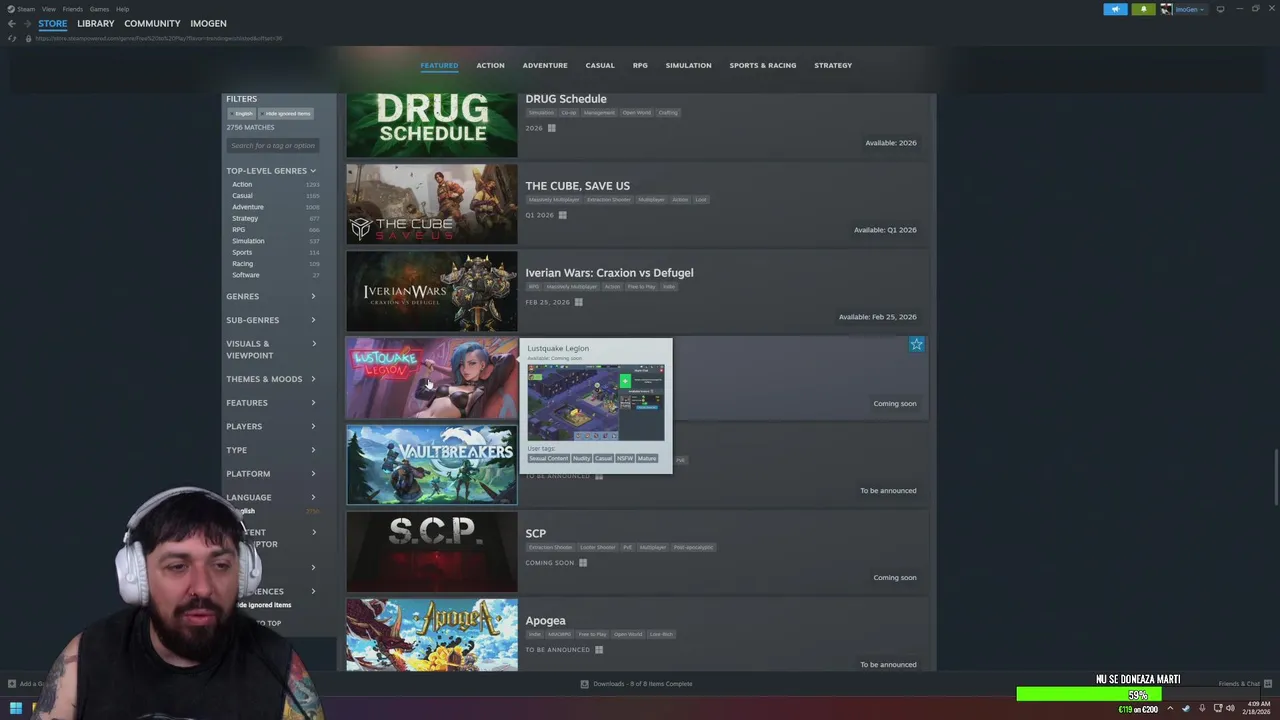Click Windows platform icon in SCP row
Image resolution: width=1280 pixels, height=720 pixels.
[583, 563]
